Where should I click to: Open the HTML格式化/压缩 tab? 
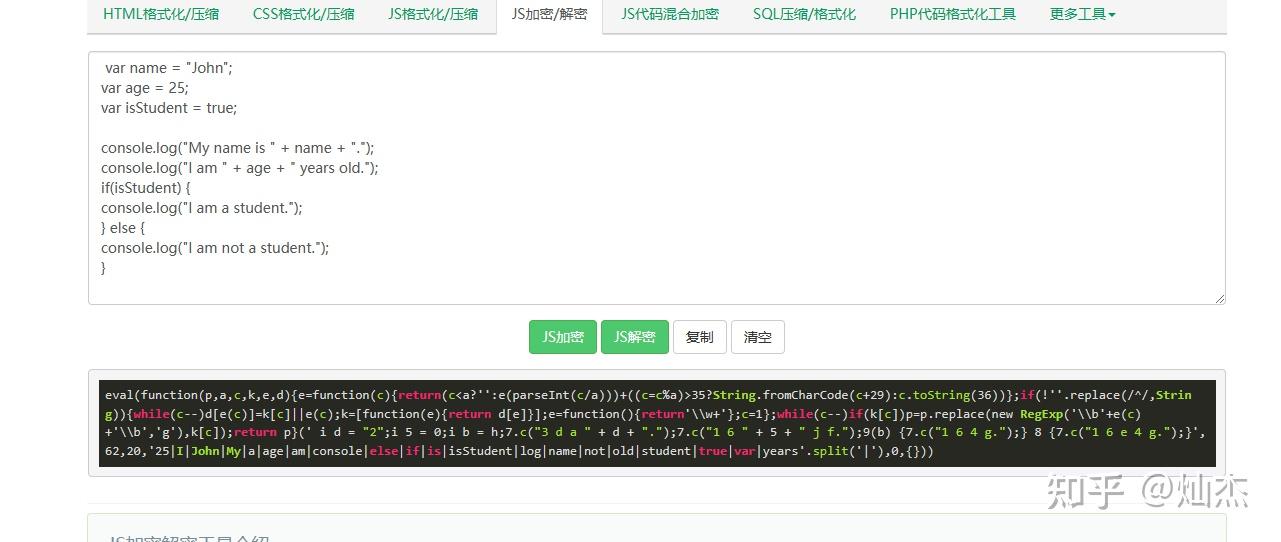161,15
